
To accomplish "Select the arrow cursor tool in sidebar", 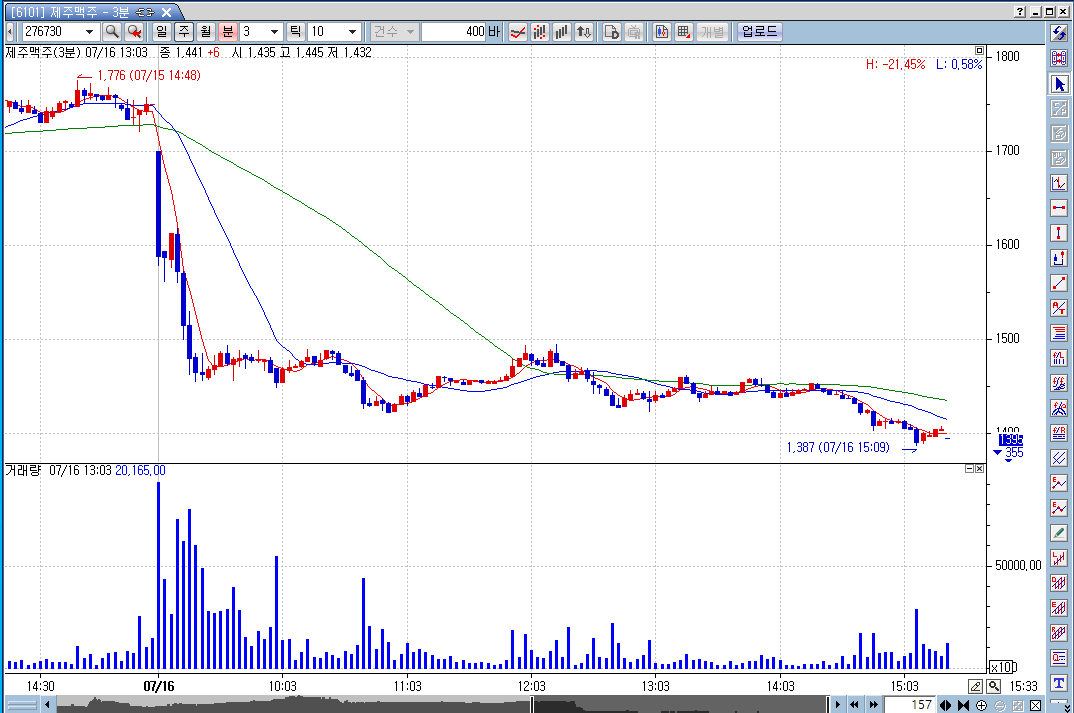I will 1059,83.
